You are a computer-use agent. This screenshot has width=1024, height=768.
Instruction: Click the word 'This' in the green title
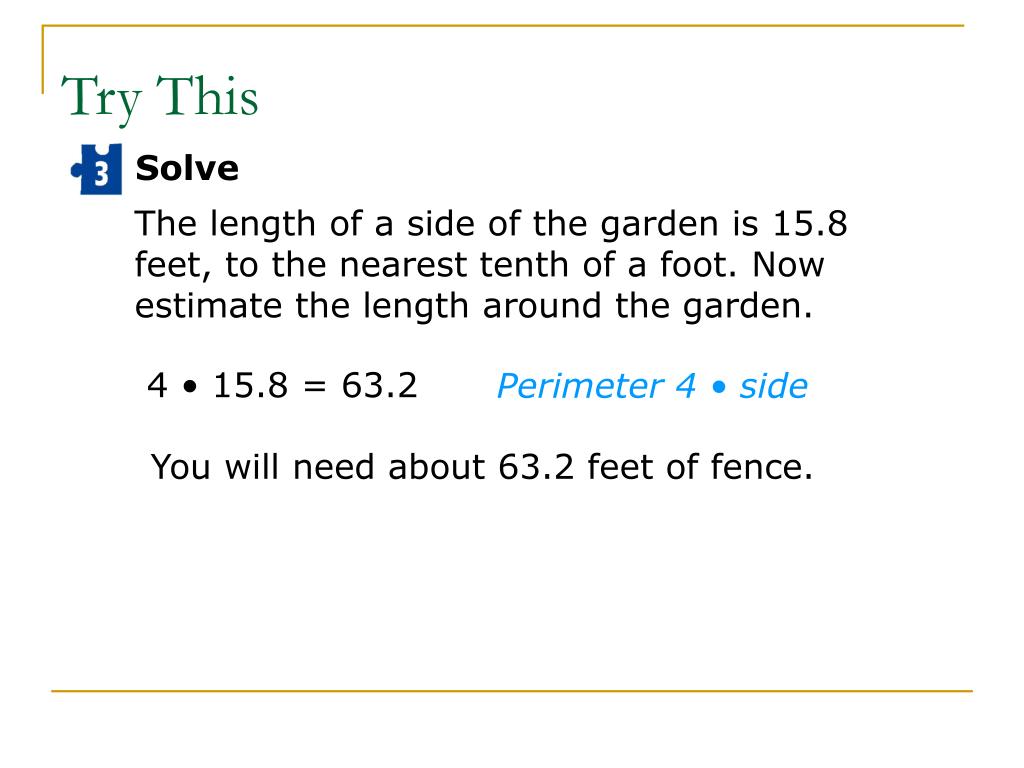pyautogui.click(x=208, y=96)
